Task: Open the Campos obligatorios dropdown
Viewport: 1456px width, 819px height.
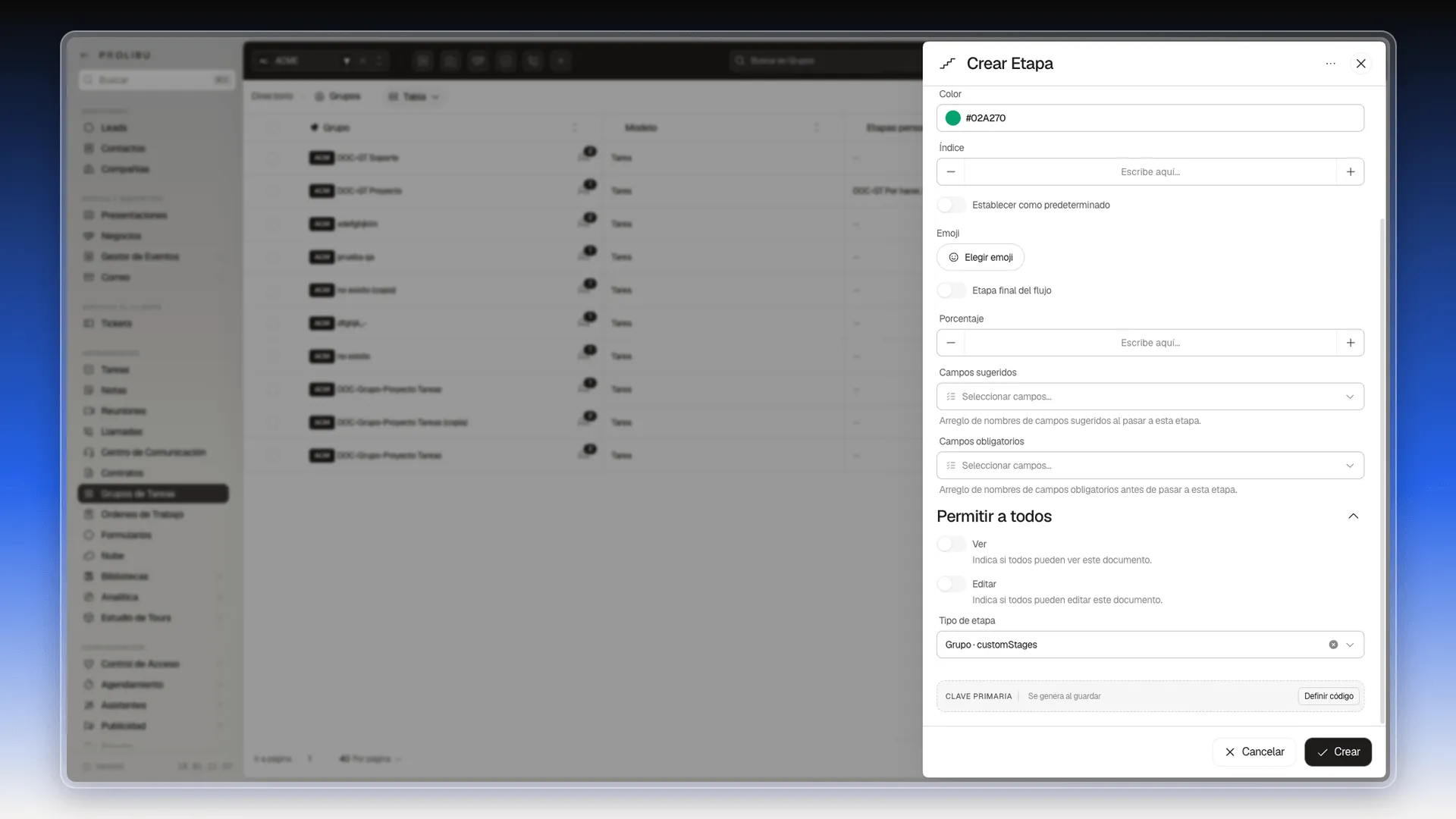Action: click(1150, 466)
